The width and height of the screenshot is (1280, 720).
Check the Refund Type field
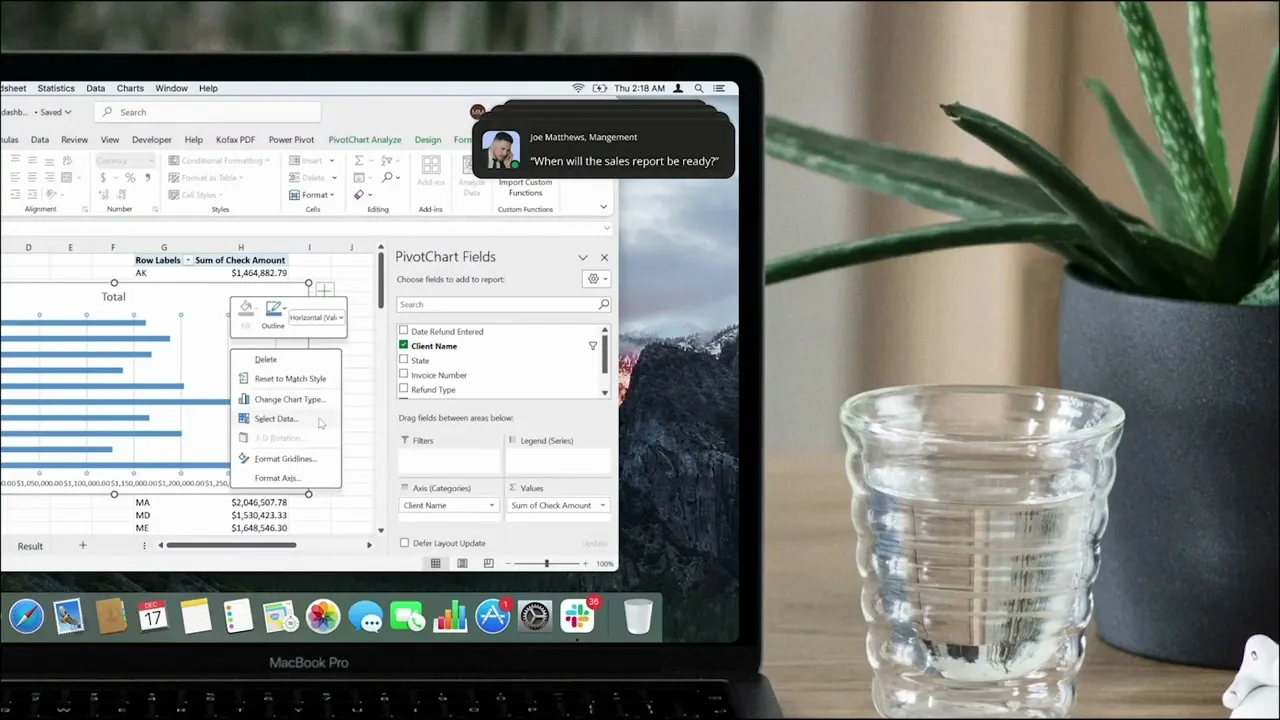[x=404, y=389]
